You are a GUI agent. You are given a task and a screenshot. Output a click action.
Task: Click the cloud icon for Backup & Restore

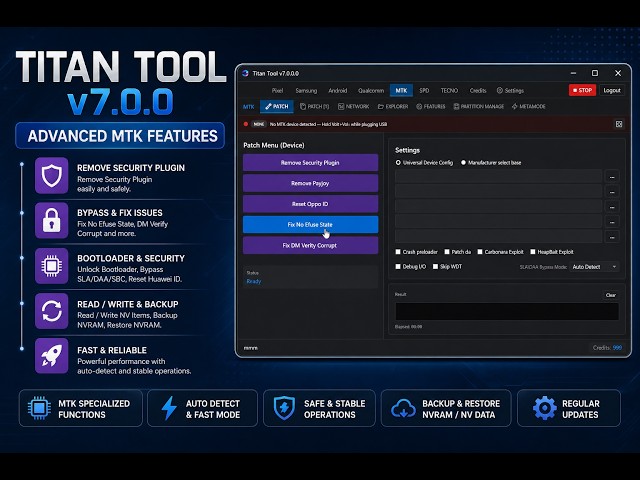(x=403, y=409)
